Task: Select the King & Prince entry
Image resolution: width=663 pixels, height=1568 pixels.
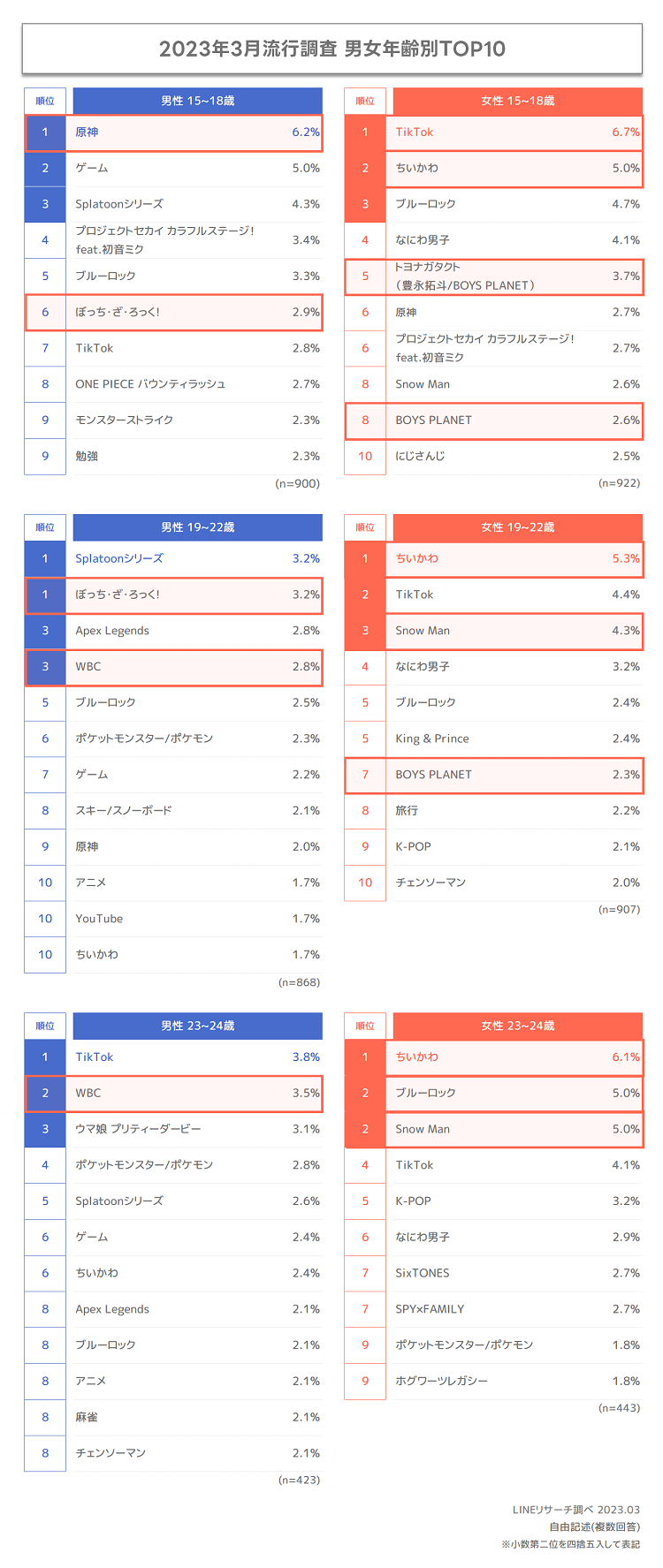Action: click(x=432, y=739)
